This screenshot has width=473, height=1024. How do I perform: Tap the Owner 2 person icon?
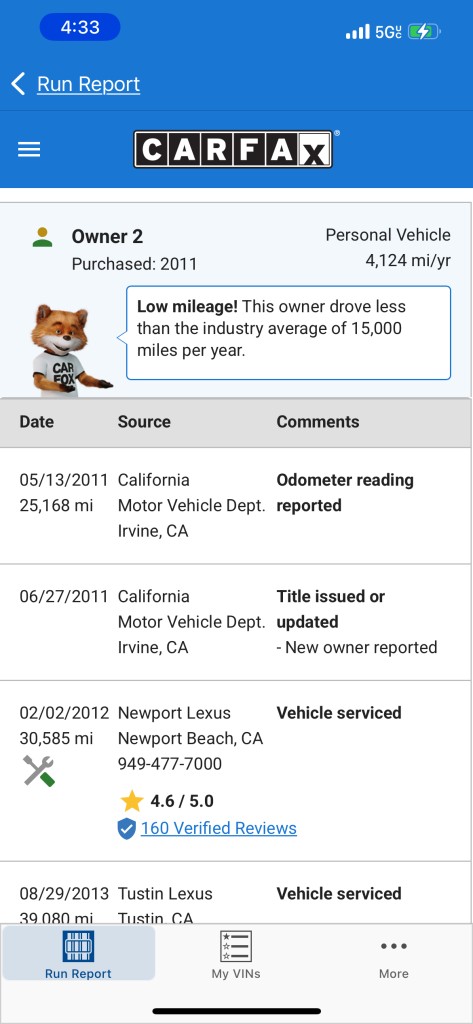click(42, 237)
